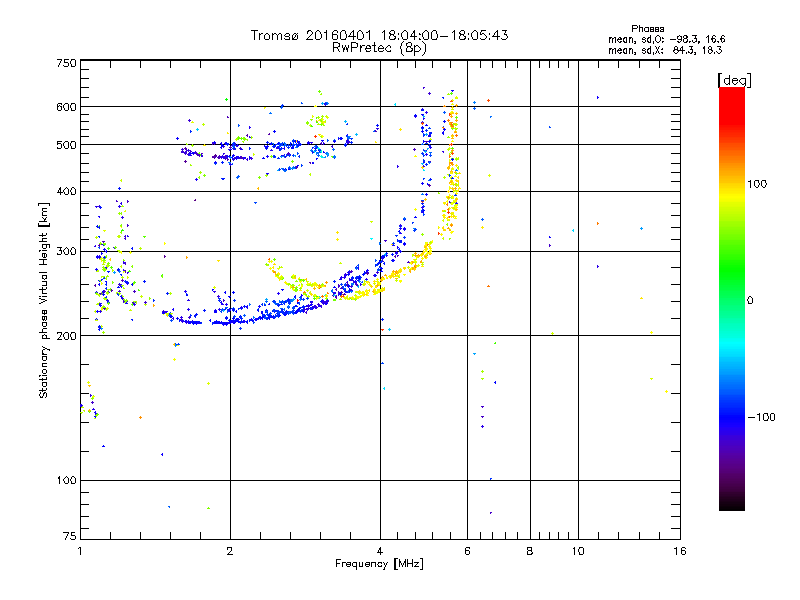Click the 750 tick on the height axis
Screen dimensions: 800x600
click(x=66, y=62)
